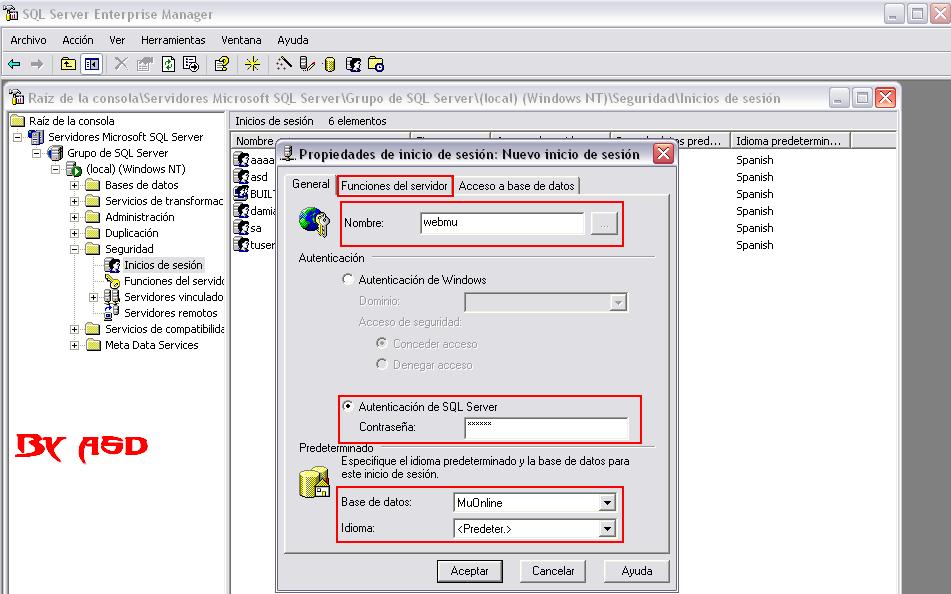Viewport: 951px width, 594px height.
Task: Click the Funciones del servidor key icon in tree
Action: coord(112,281)
